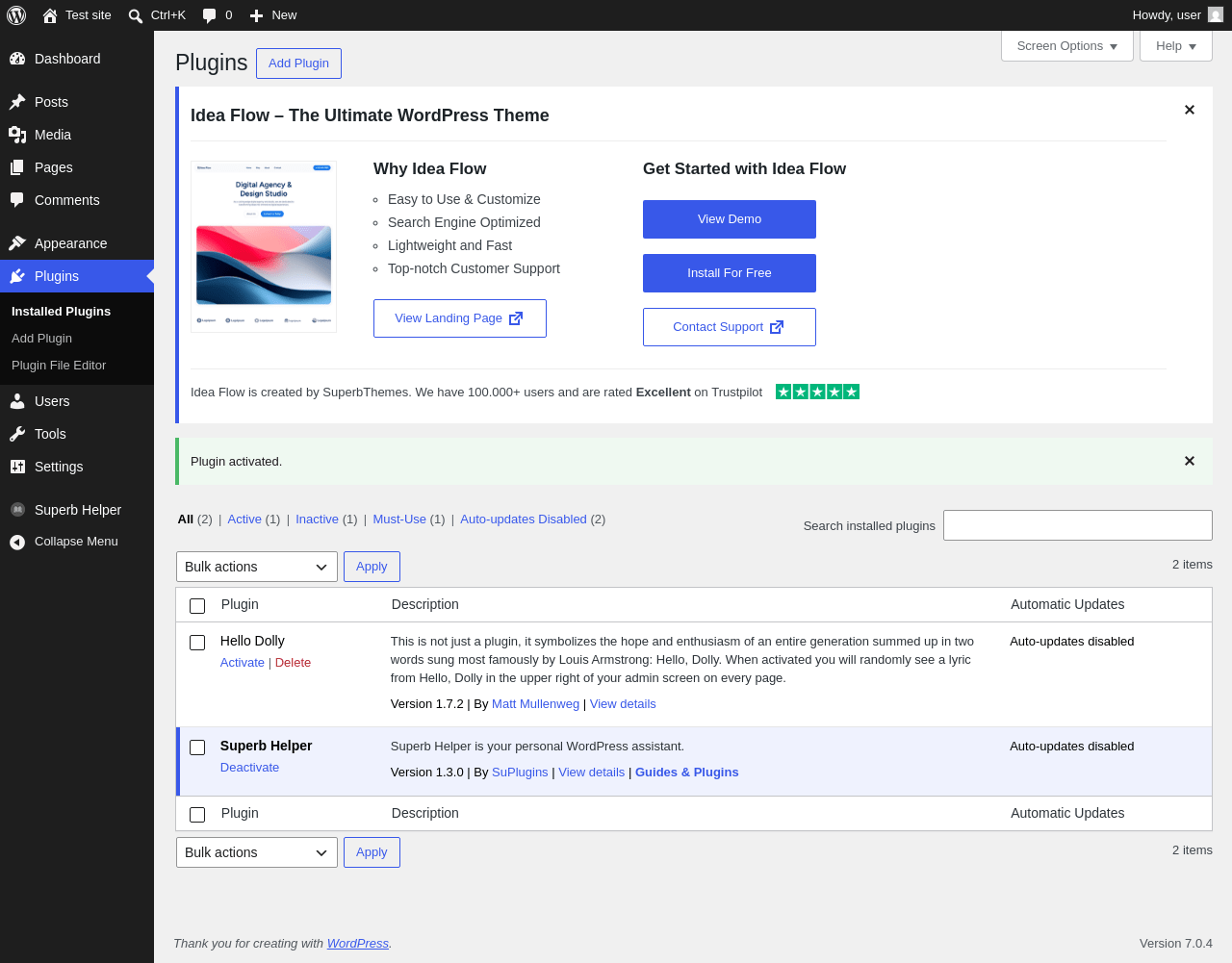Image resolution: width=1232 pixels, height=963 pixels.
Task: Open the Idea Flow theme preview thumbnail
Action: [x=264, y=246]
